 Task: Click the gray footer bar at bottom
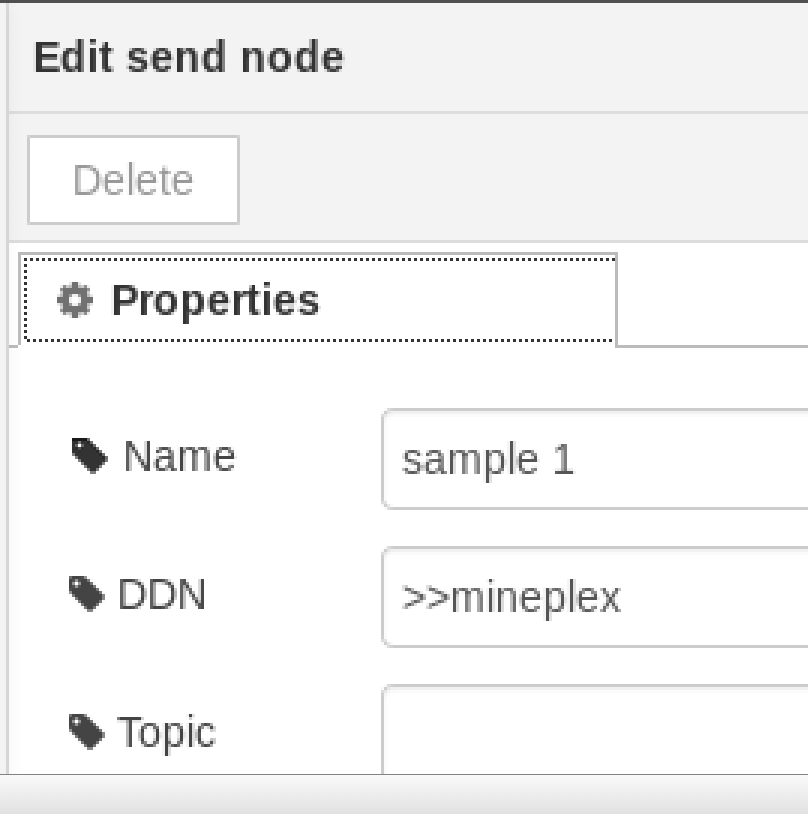404,794
